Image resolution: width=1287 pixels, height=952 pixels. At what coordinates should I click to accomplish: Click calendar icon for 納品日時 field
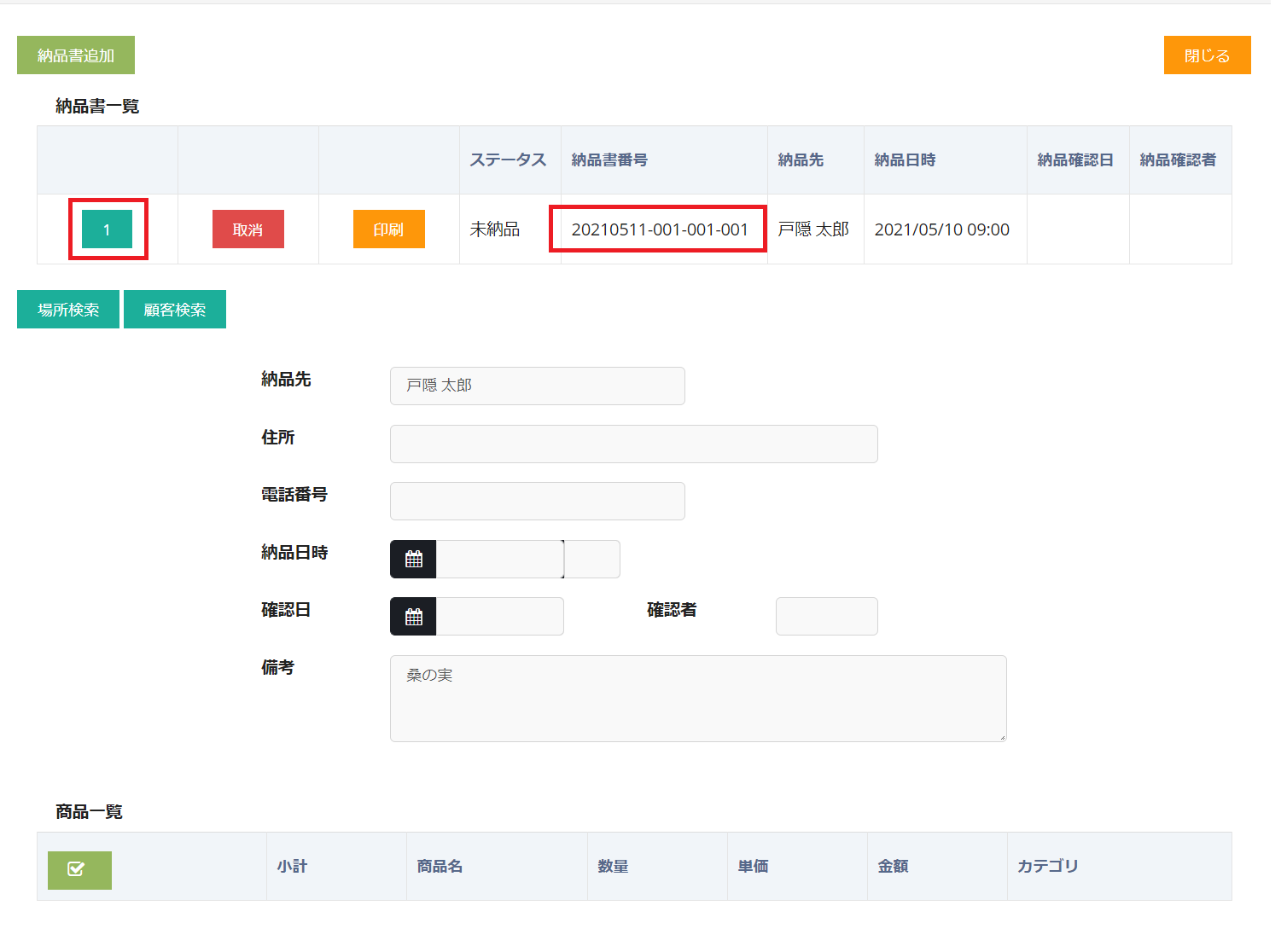[x=413, y=560]
